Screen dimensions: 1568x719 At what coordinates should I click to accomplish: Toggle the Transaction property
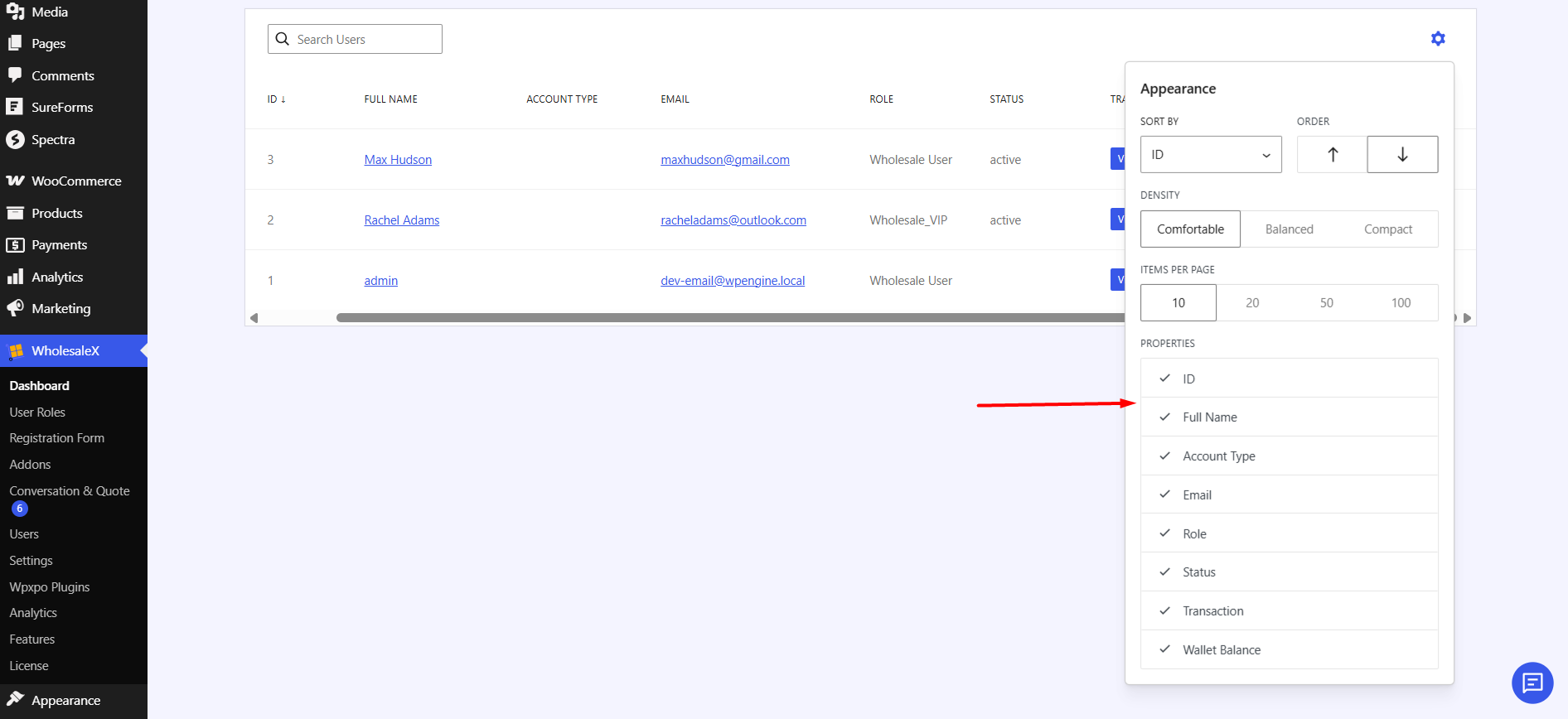(x=1290, y=610)
